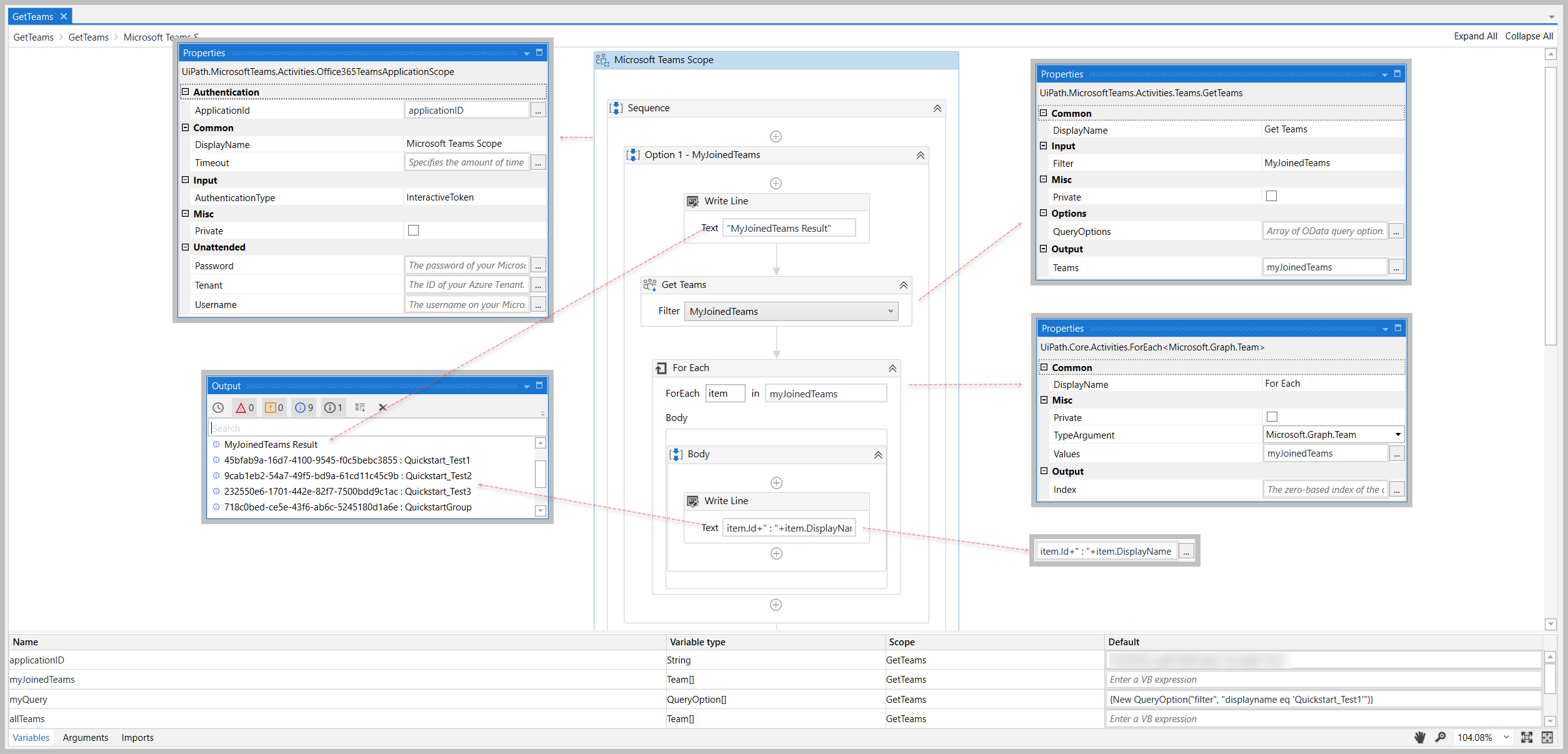Click the first GetTeams breadcrumb
Image resolution: width=1568 pixels, height=754 pixels.
coord(34,37)
